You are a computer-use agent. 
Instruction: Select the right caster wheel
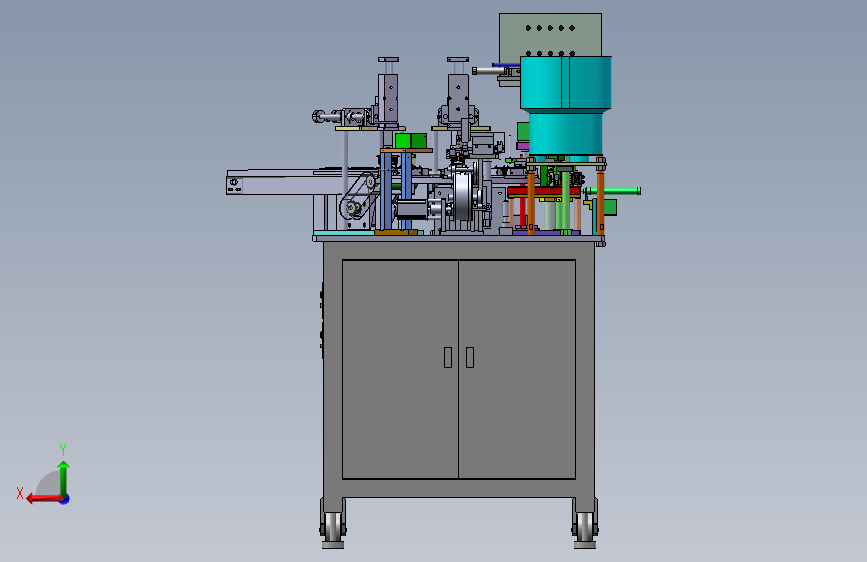point(585,527)
